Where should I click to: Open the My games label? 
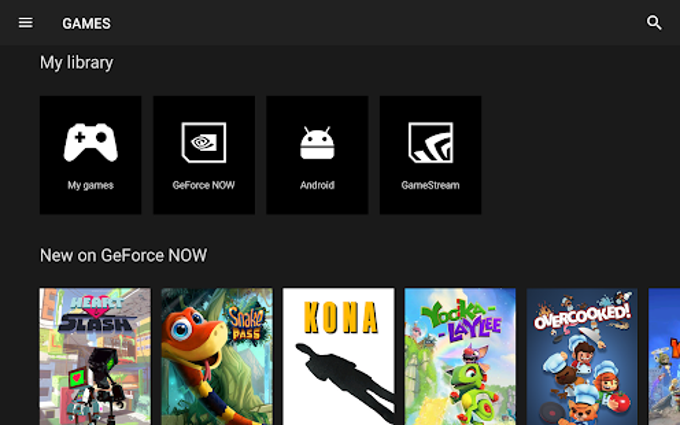pyautogui.click(x=90, y=185)
